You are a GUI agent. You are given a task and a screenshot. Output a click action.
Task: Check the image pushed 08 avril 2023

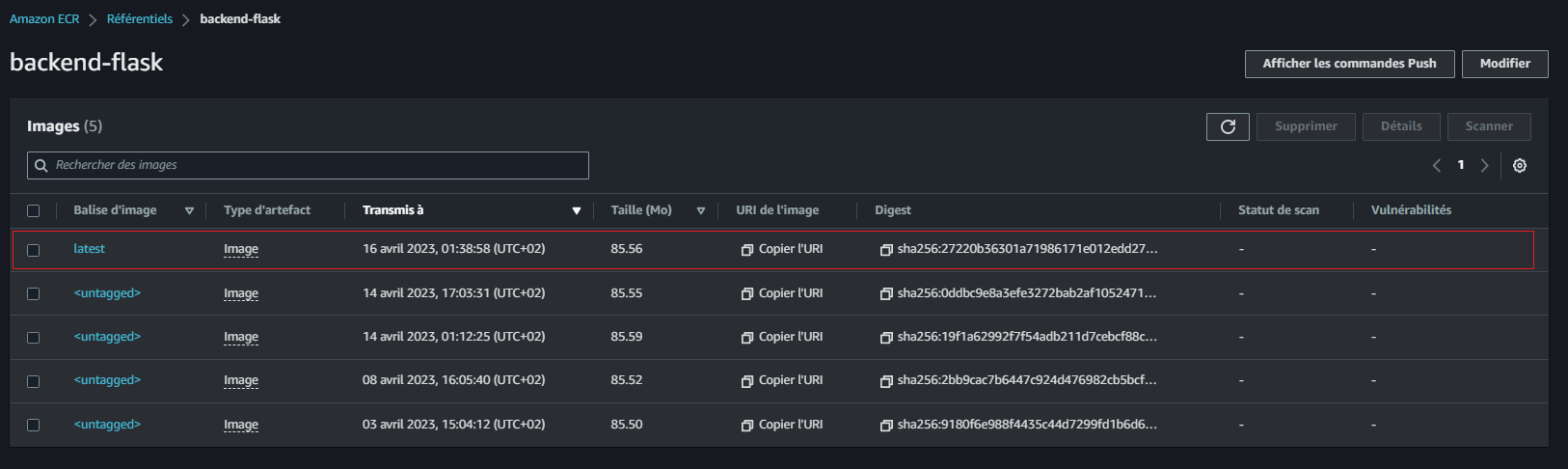point(34,381)
